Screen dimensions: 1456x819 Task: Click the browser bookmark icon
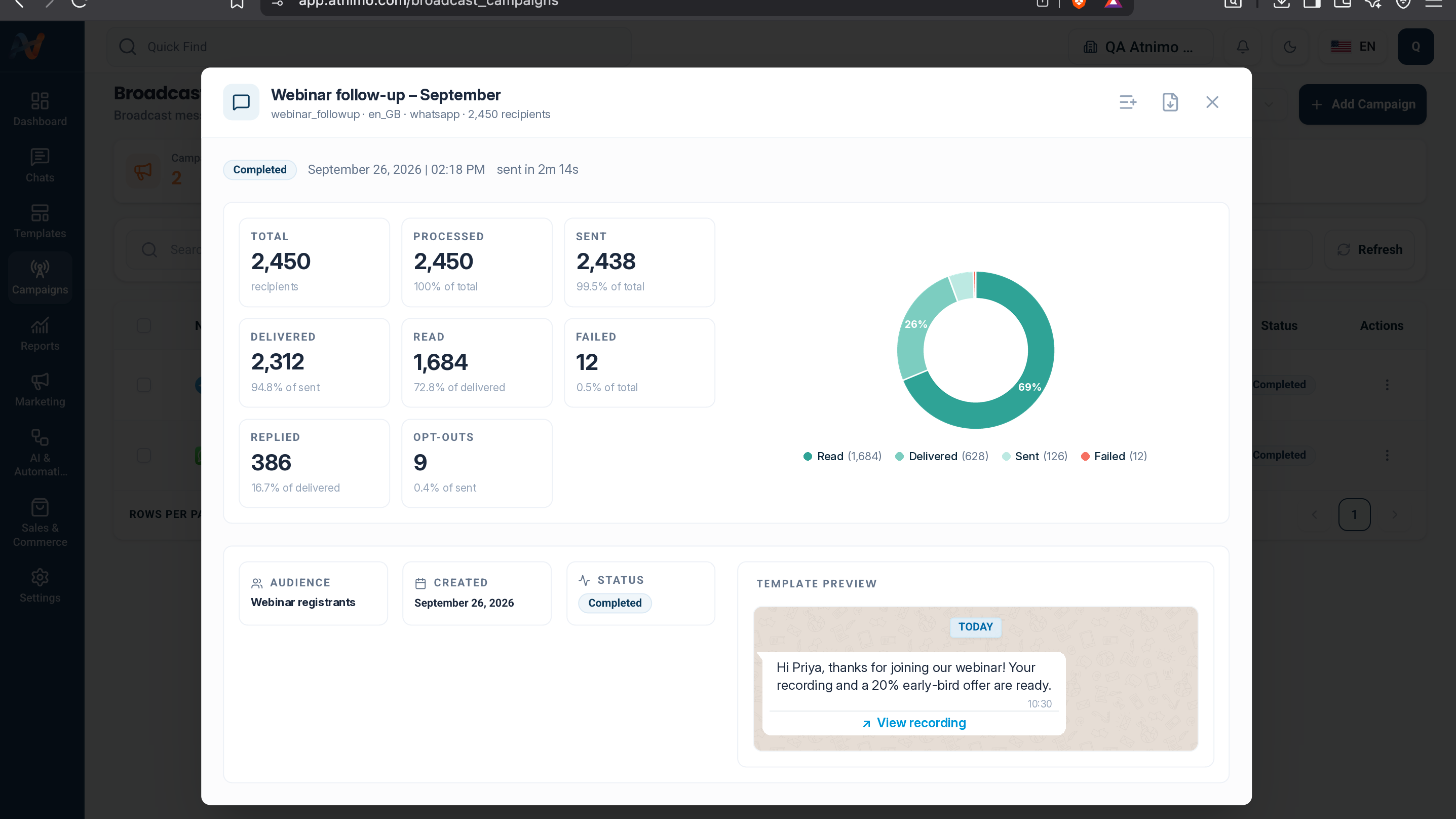pyautogui.click(x=237, y=3)
